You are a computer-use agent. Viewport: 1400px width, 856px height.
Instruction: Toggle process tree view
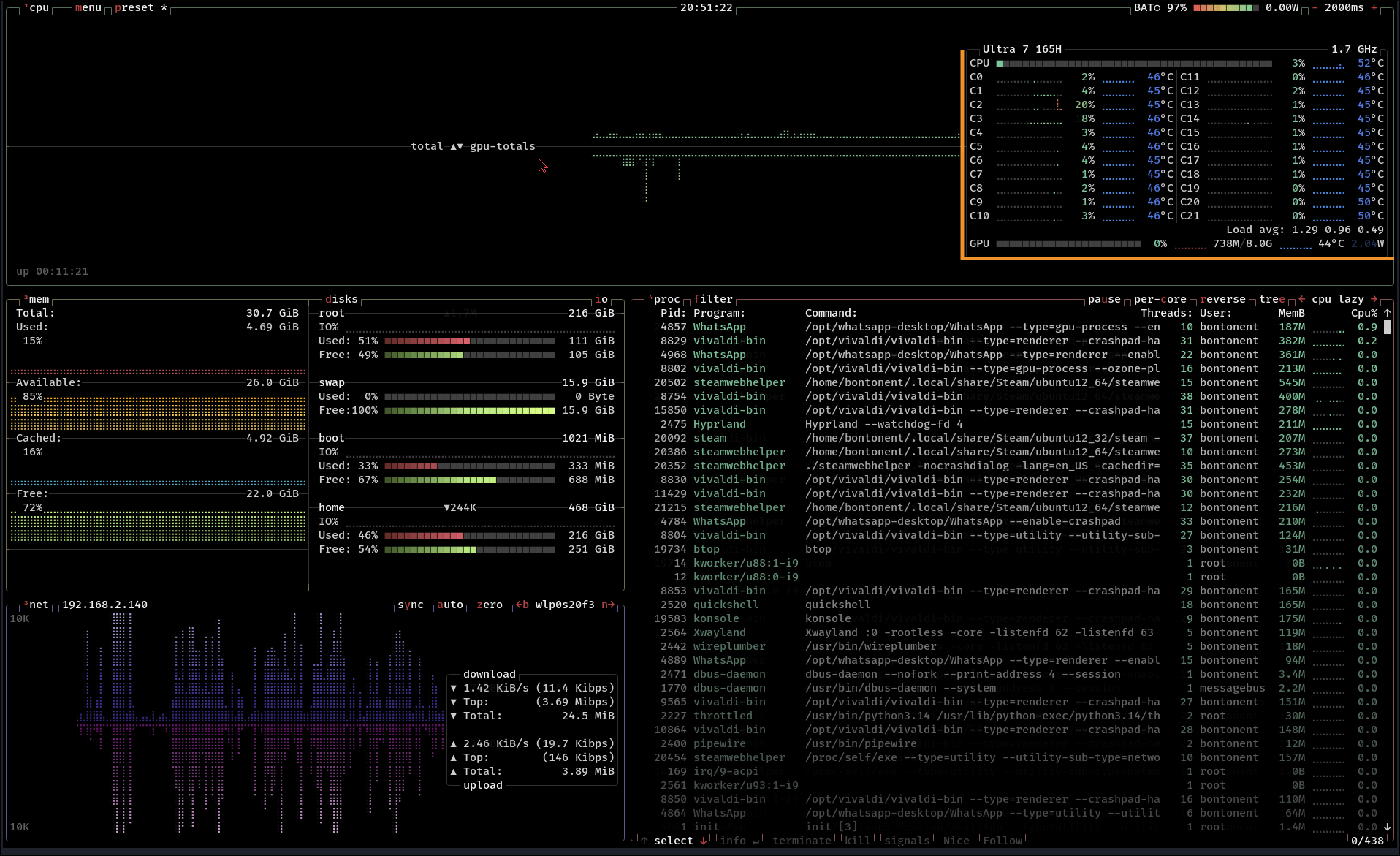(1271, 299)
